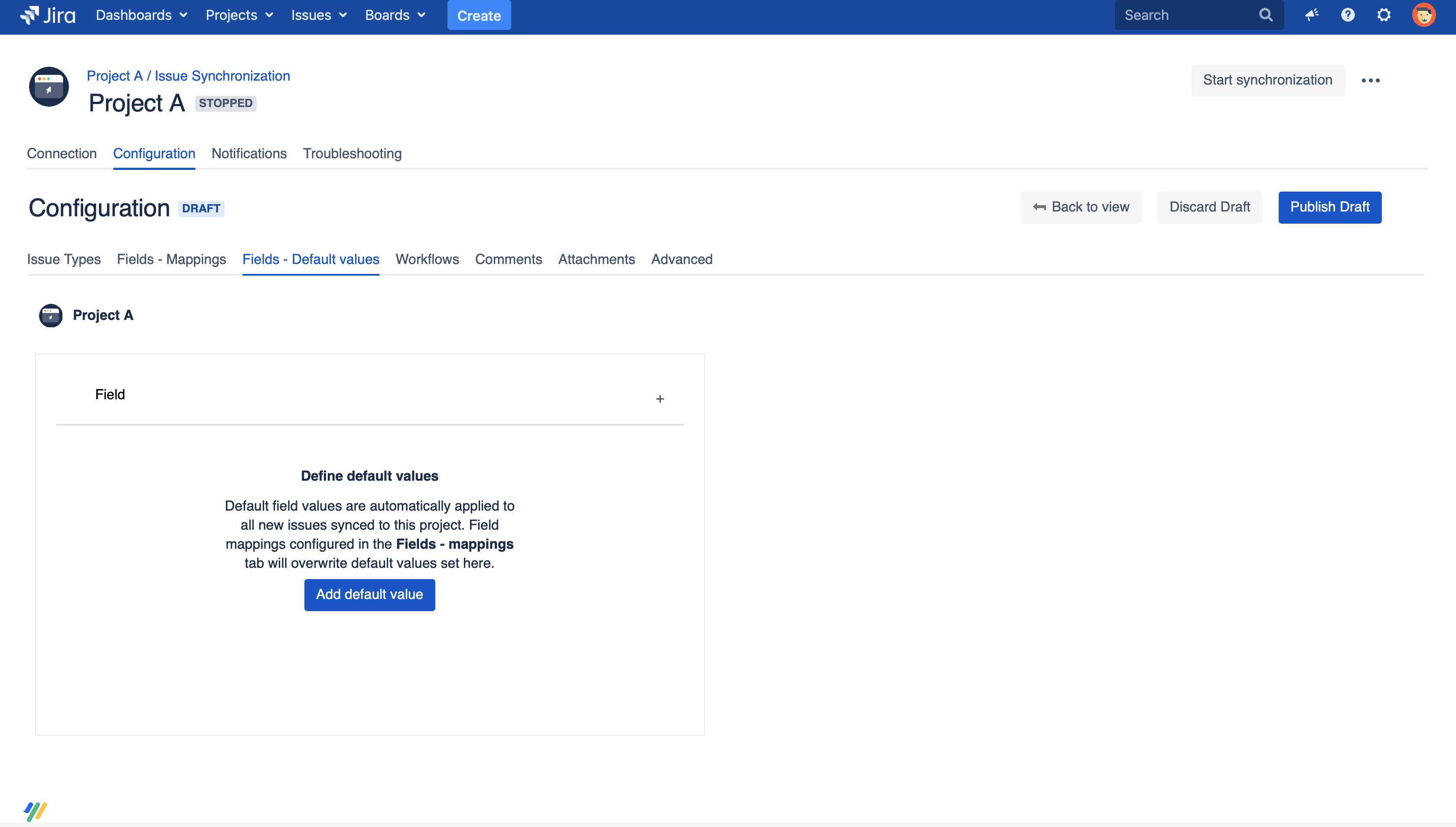The width and height of the screenshot is (1456, 827).
Task: Expand the Dashboards dropdown menu
Action: [141, 15]
